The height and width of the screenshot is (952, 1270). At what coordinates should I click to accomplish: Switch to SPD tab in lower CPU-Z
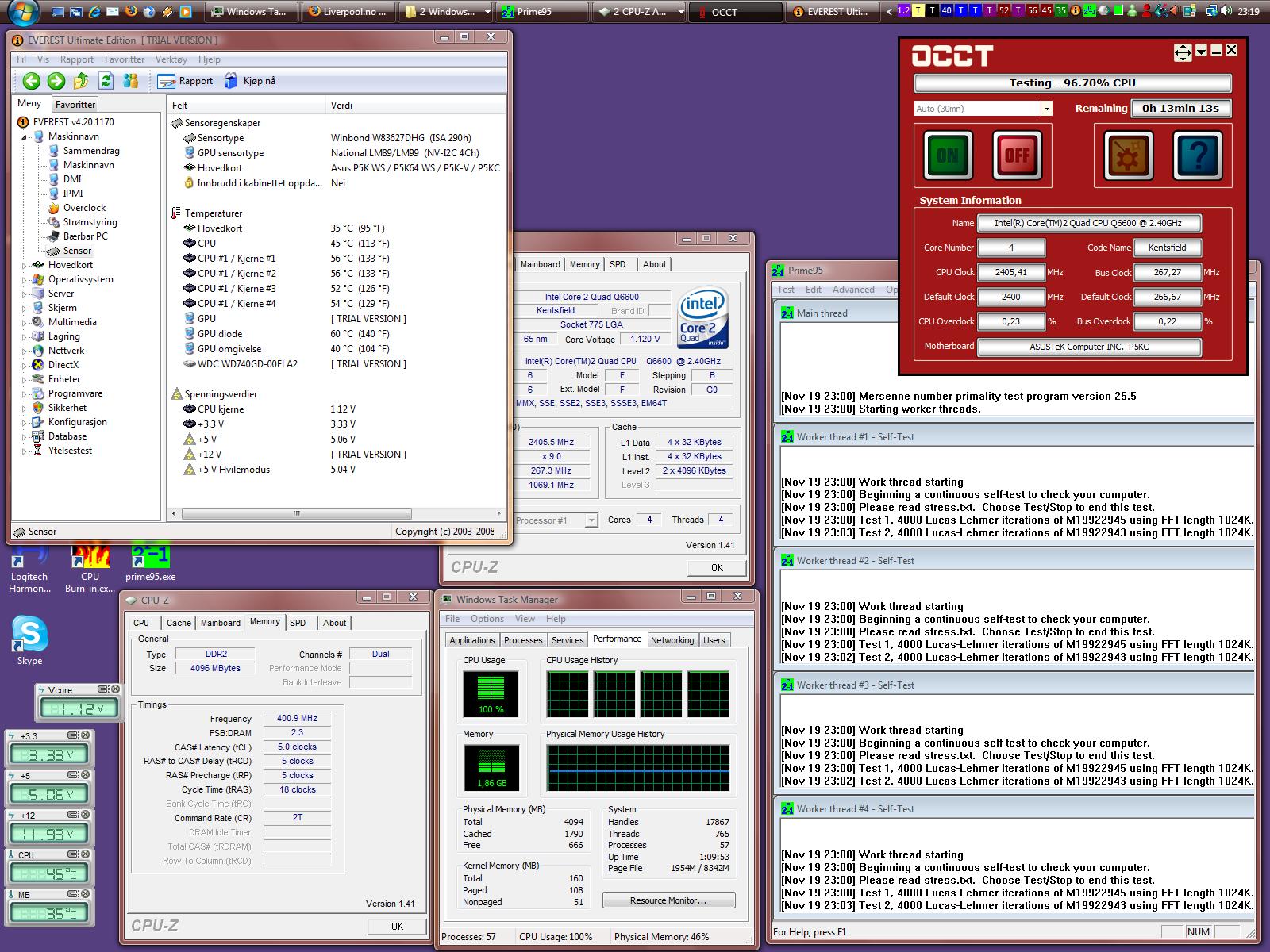point(298,623)
